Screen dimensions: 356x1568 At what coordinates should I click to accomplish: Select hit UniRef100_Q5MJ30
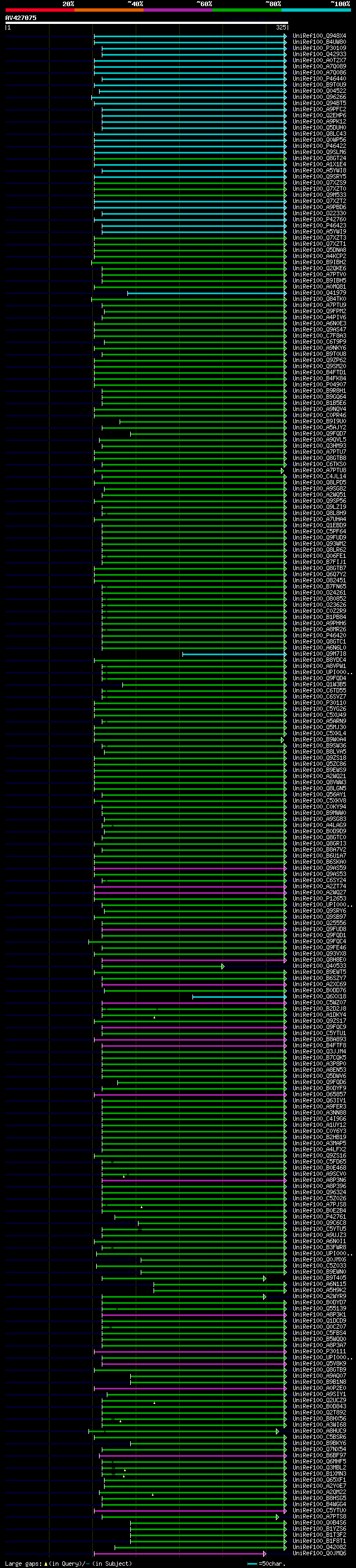click(x=319, y=727)
